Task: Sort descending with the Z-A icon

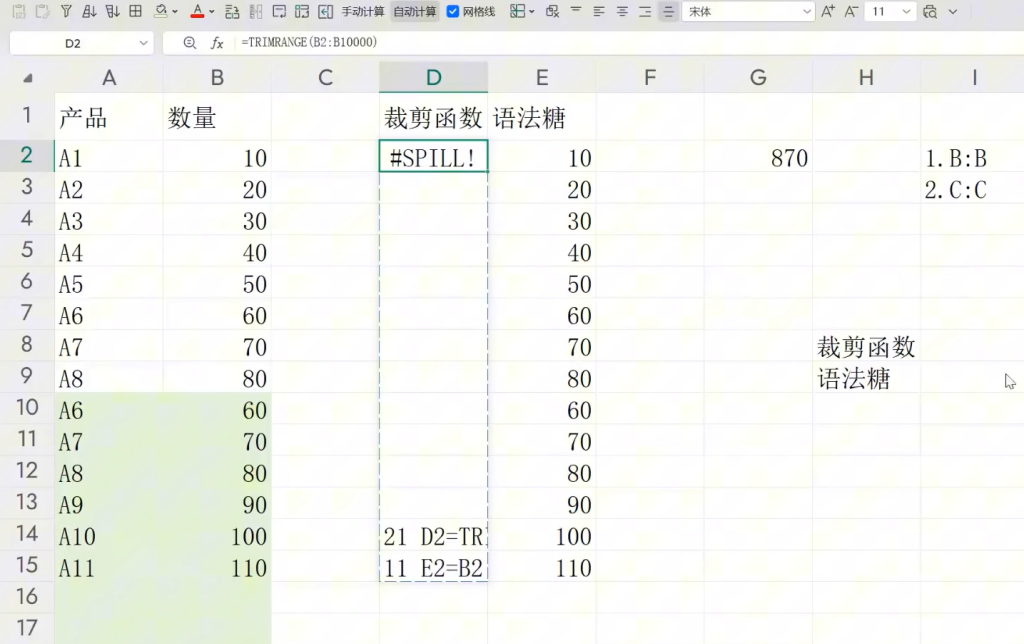Action: click(112, 11)
